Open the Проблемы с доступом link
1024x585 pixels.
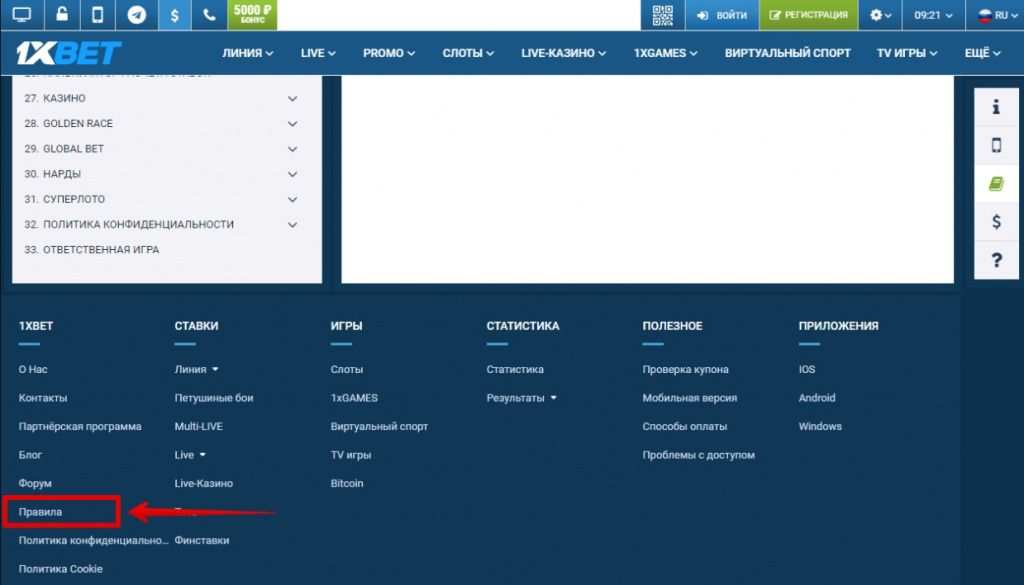point(698,455)
